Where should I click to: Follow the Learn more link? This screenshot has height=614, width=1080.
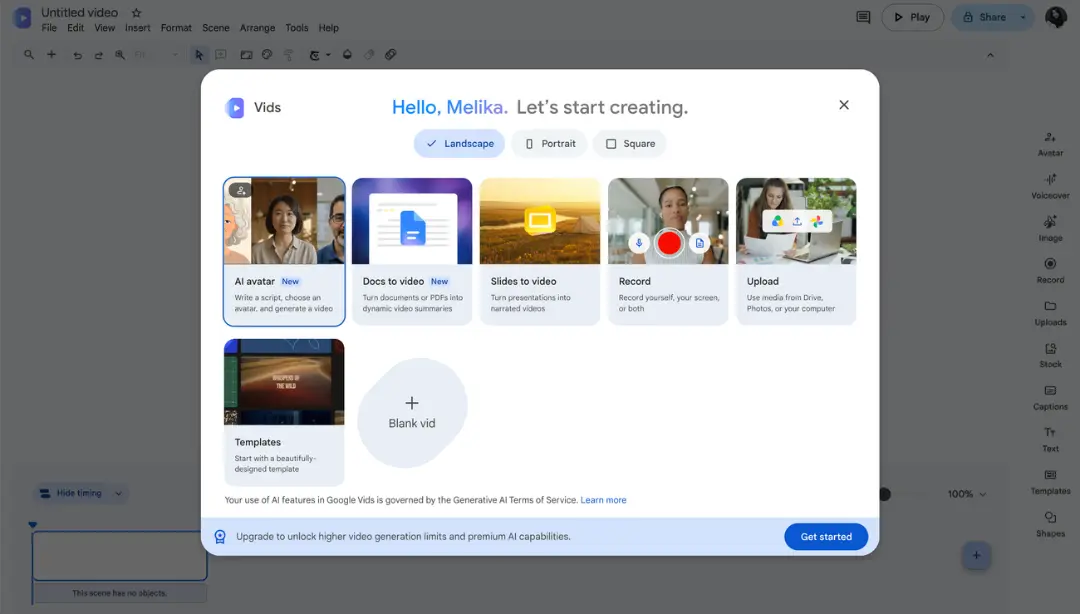[603, 500]
